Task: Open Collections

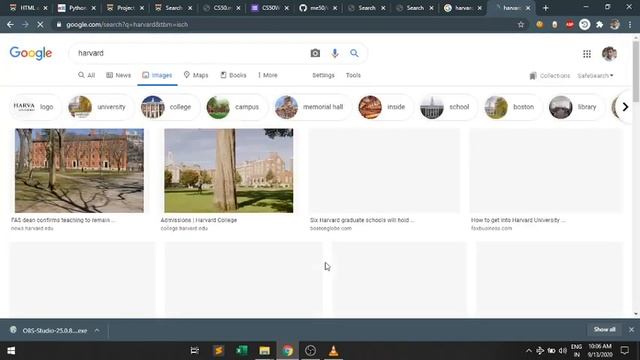Action: coord(550,76)
